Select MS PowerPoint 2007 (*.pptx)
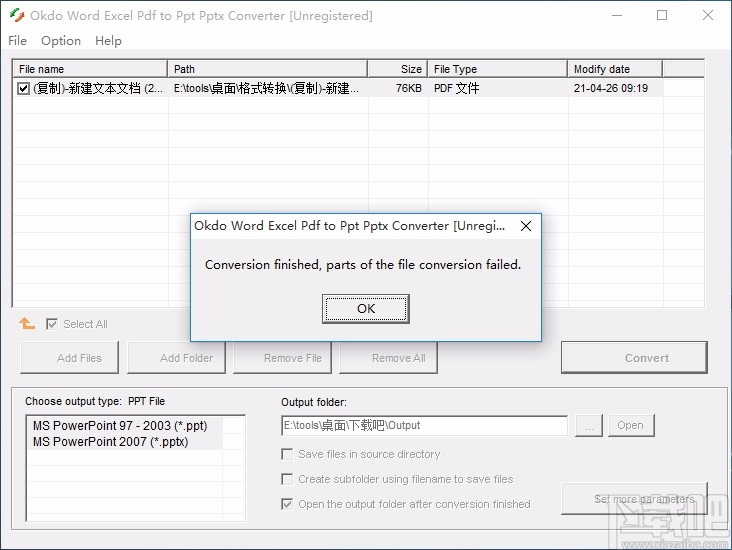Image resolution: width=732 pixels, height=550 pixels. [x=111, y=442]
